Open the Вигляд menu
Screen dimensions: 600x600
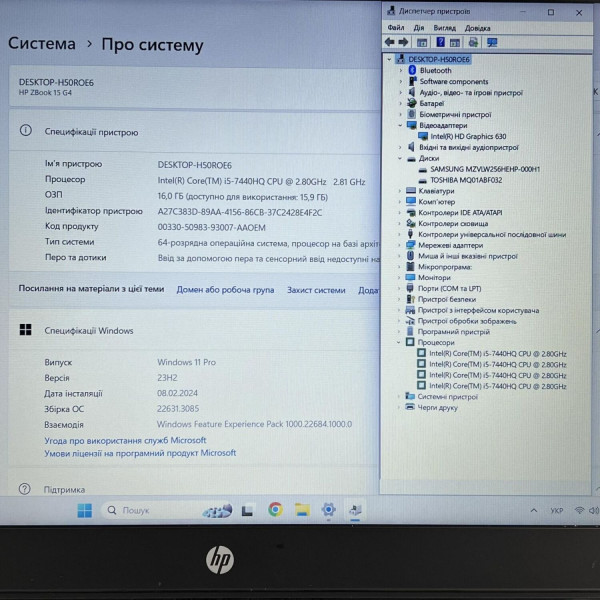point(444,28)
